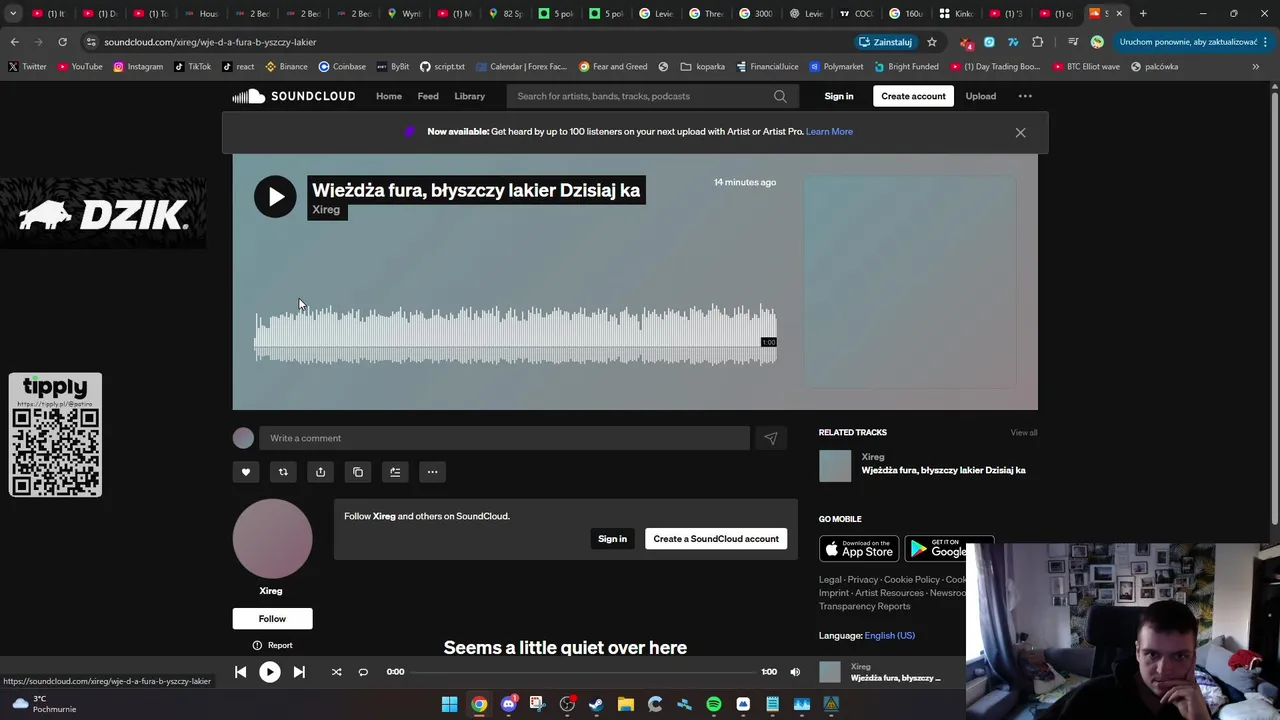
Task: Open Spotify from the taskbar
Action: [714, 704]
